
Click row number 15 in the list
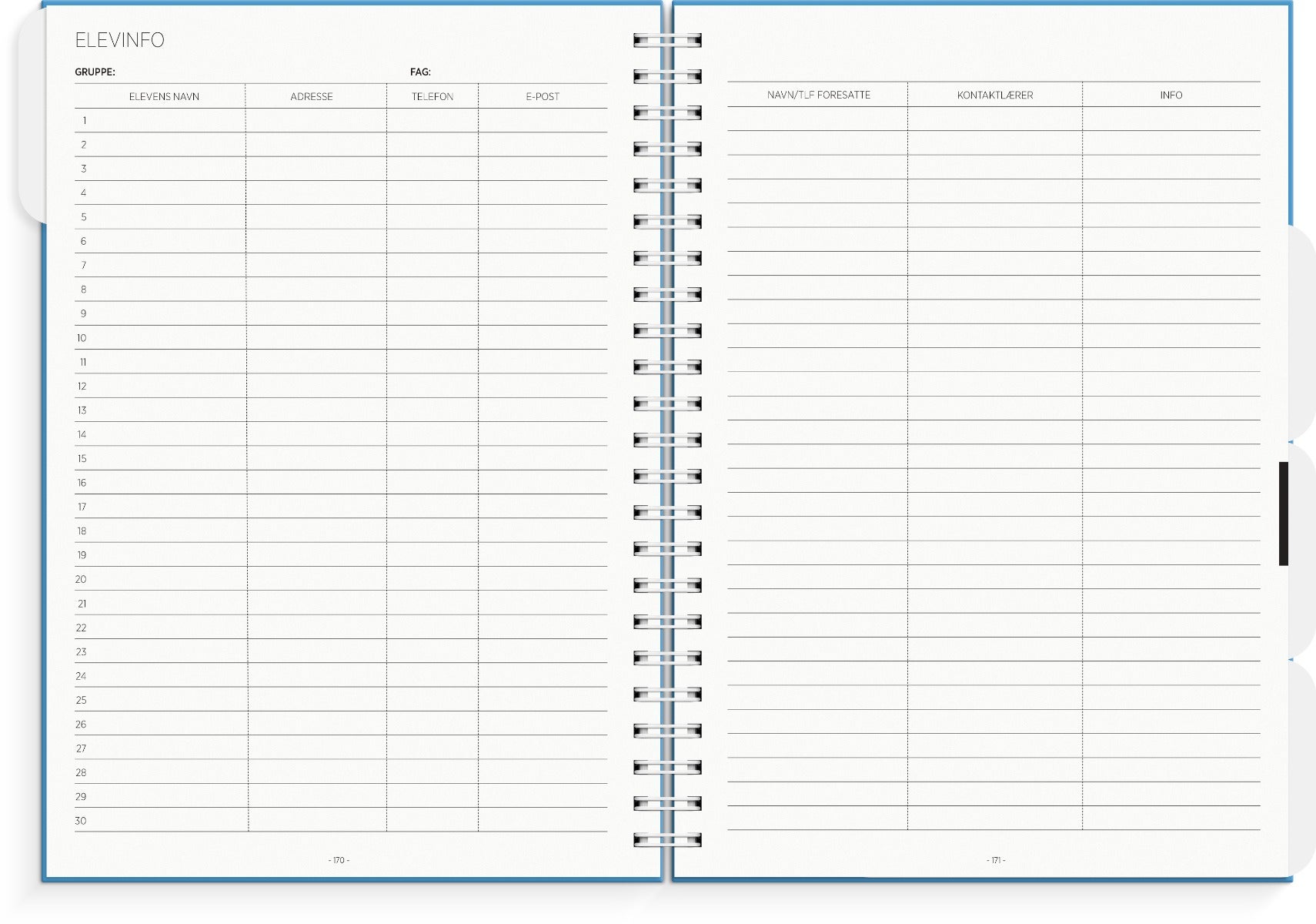click(82, 459)
